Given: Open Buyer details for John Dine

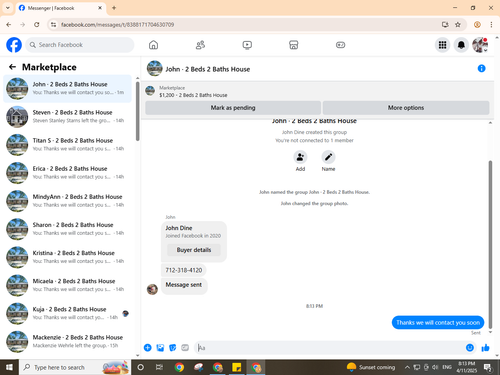Looking at the screenshot, I should point(194,250).
